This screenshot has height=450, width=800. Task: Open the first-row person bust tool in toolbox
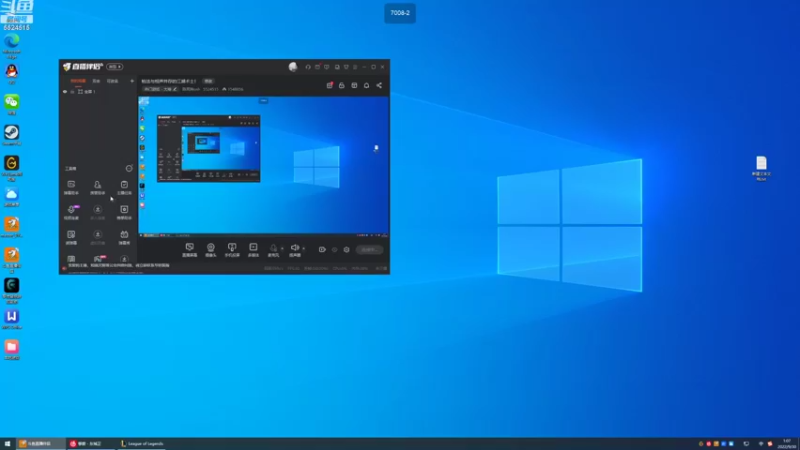[x=97, y=187]
